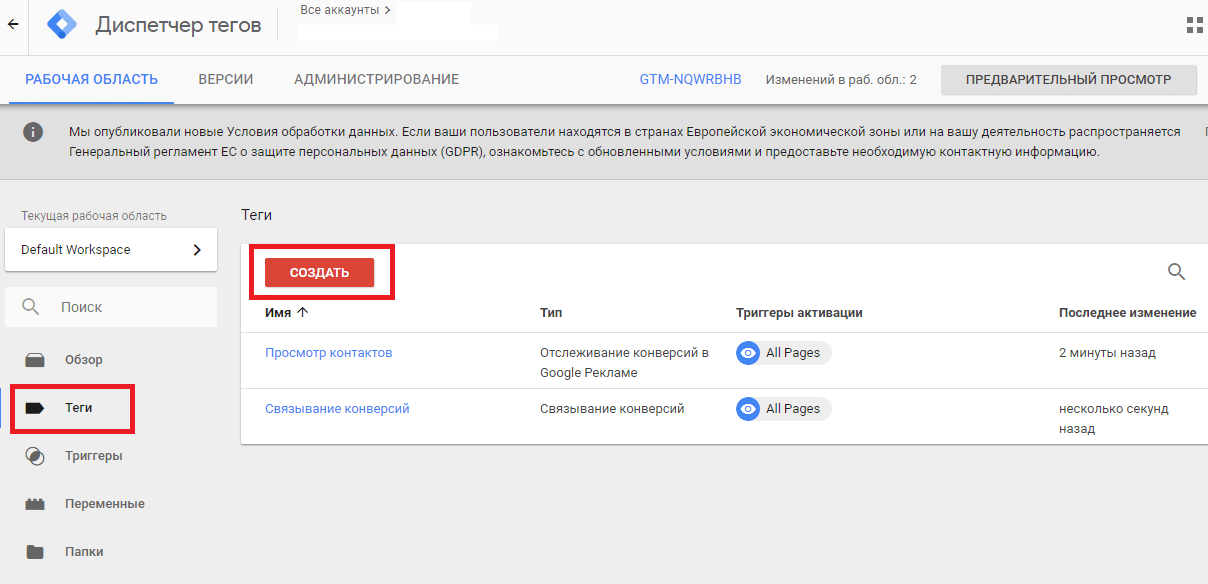Click the search magnifier icon in tags table
This screenshot has width=1208, height=584.
click(x=1176, y=271)
